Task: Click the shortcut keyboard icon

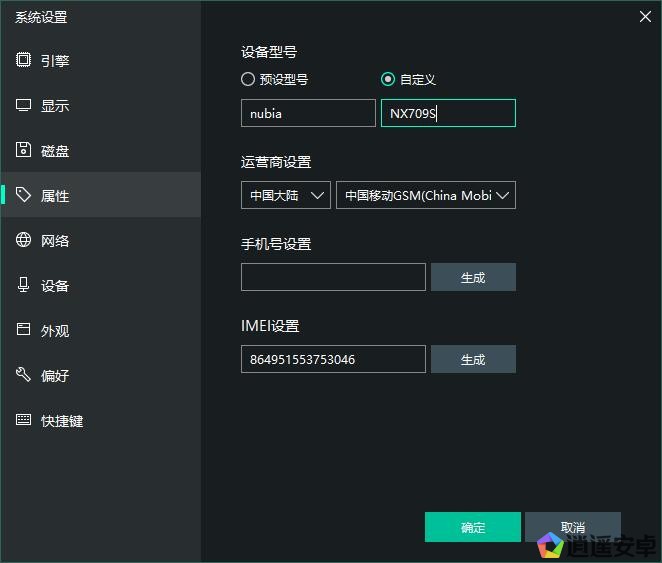Action: (x=24, y=420)
